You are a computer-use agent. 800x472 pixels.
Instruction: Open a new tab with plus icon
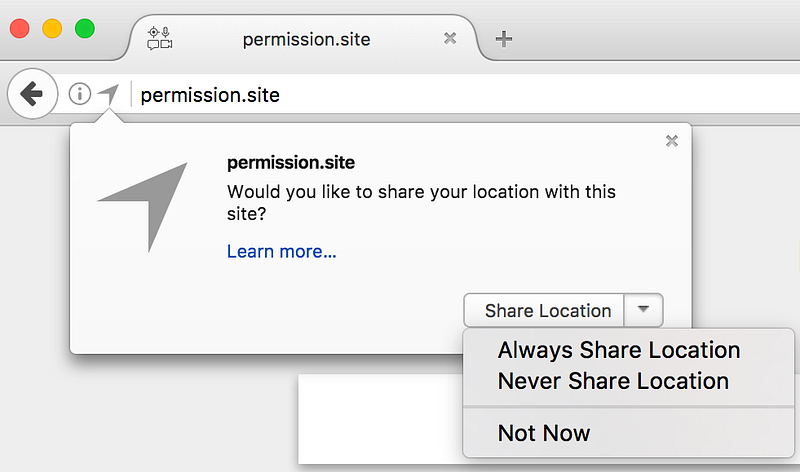pos(504,39)
